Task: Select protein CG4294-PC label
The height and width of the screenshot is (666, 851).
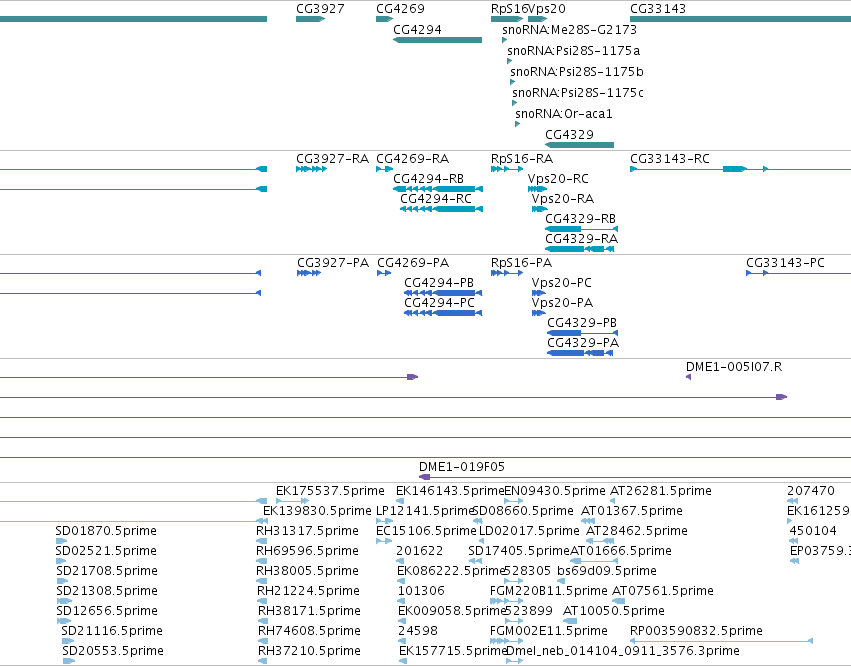Action: click(439, 303)
